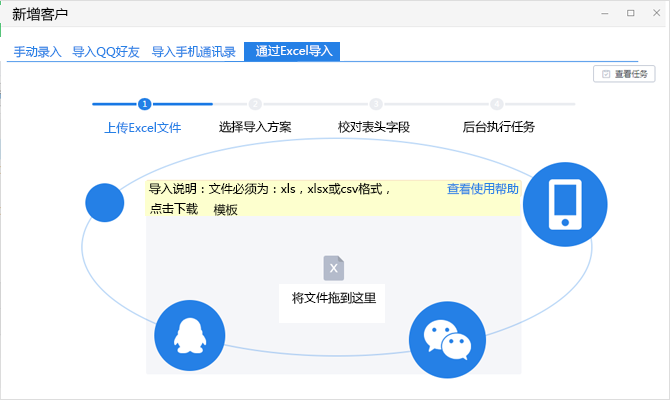Click the Excel file icon in drop area
This screenshot has width=670, height=400.
click(334, 268)
